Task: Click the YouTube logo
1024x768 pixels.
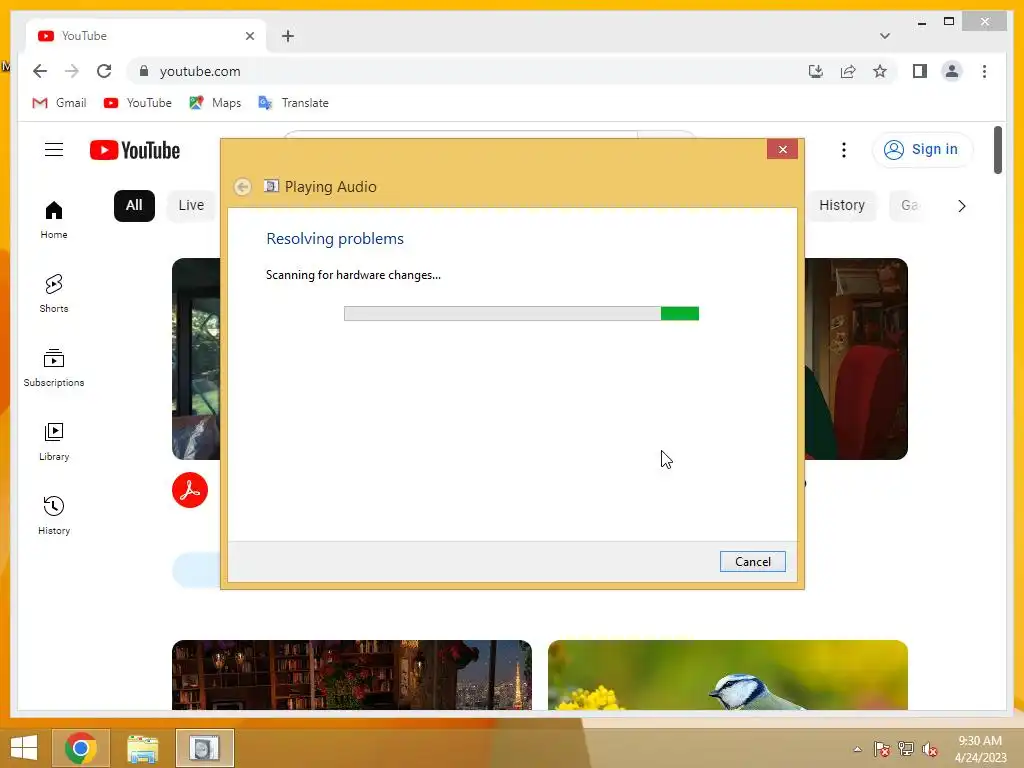Action: (135, 150)
